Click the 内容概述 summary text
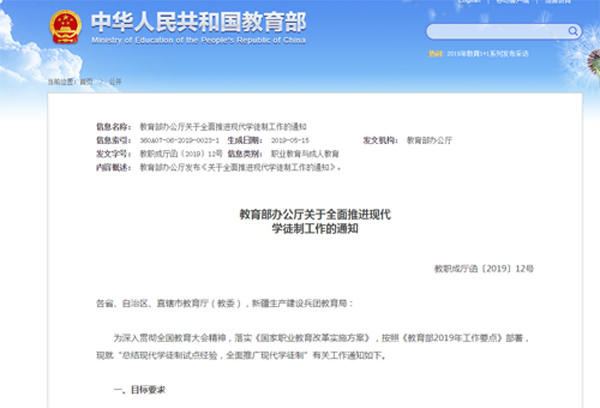600x408 pixels. coord(240,167)
